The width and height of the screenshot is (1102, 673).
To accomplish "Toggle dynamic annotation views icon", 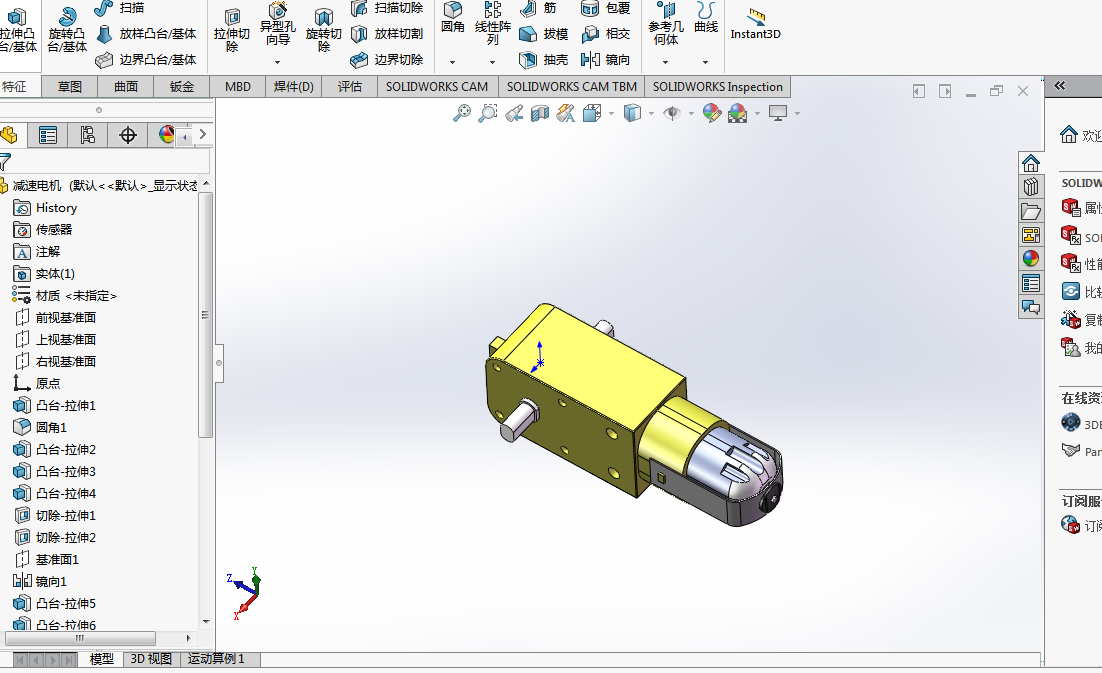I will [x=566, y=112].
